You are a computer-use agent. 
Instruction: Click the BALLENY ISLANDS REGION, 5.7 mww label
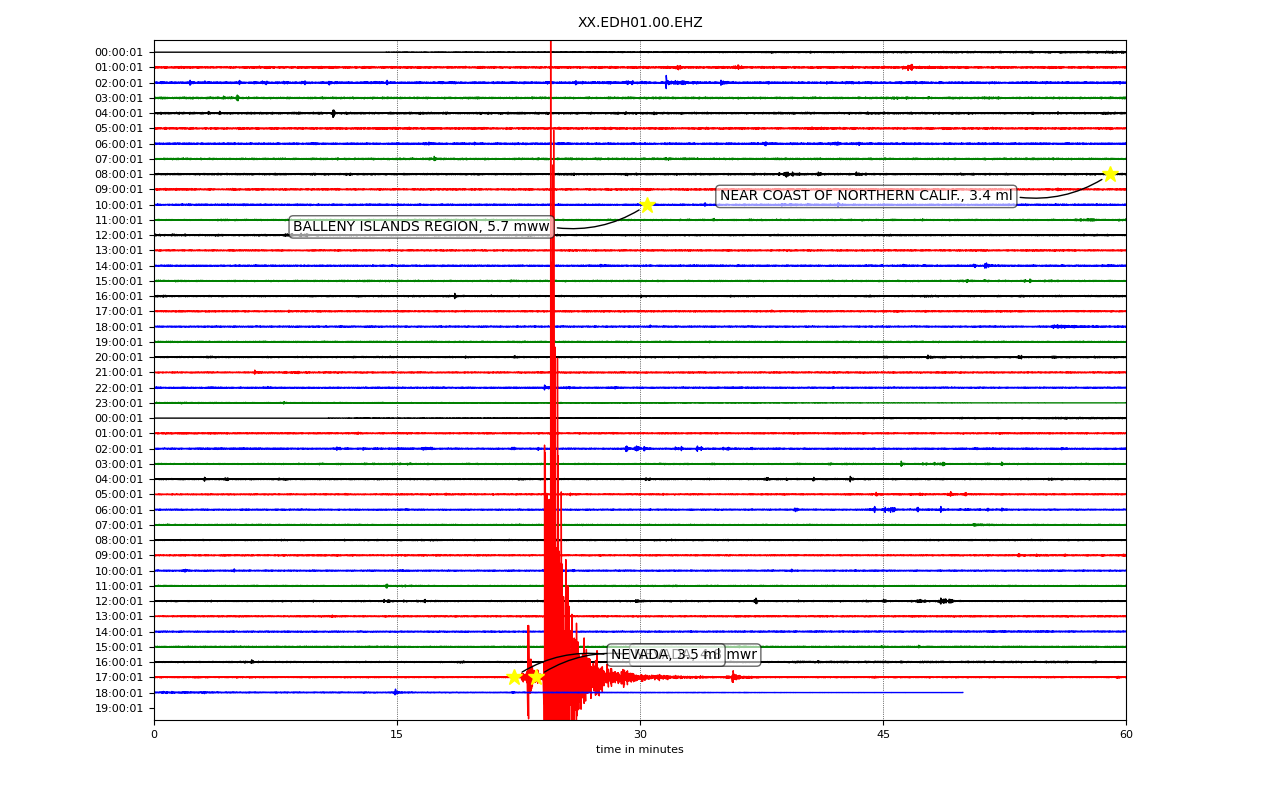click(421, 227)
